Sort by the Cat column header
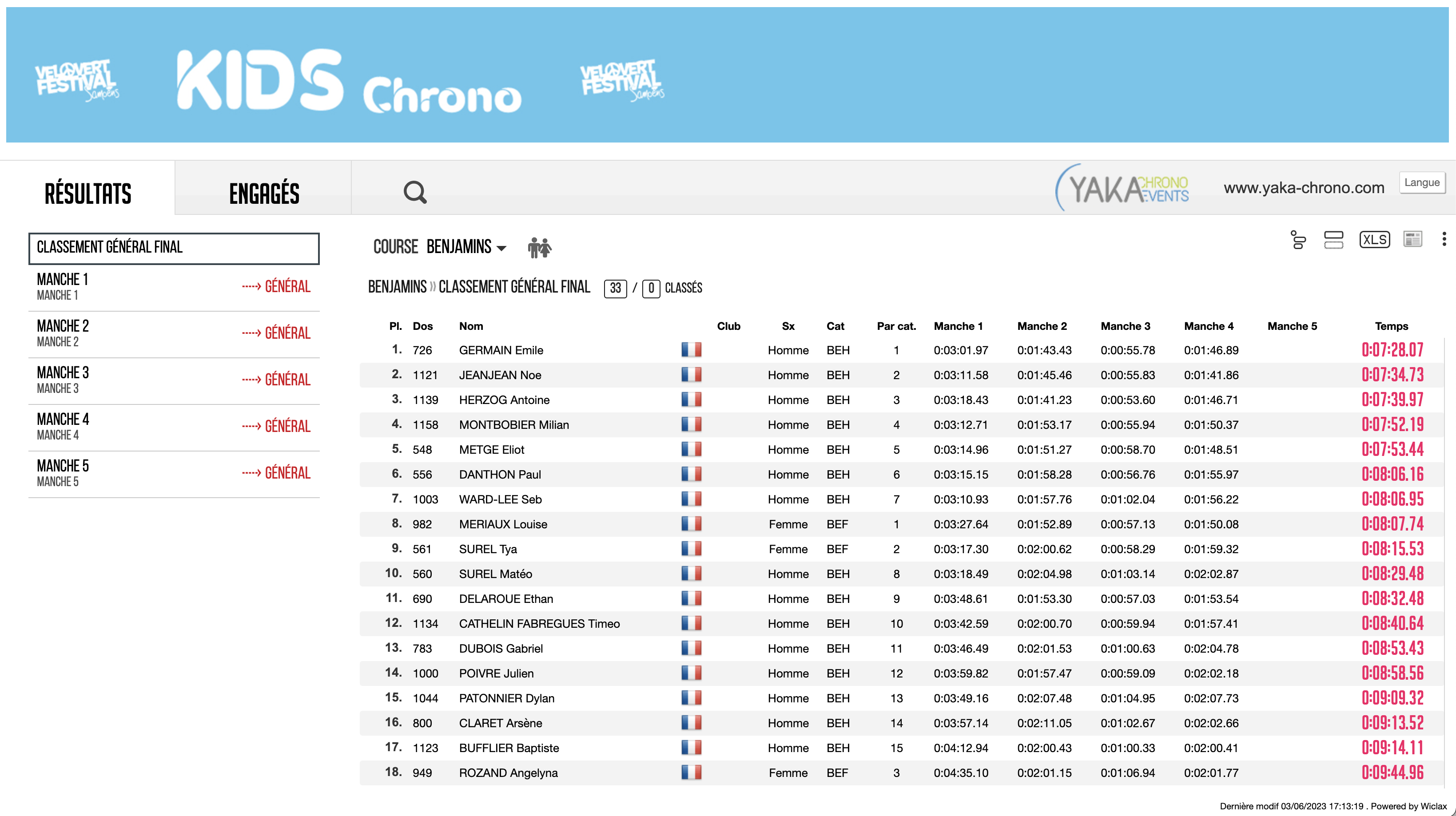The image size is (1456, 816). tap(835, 326)
